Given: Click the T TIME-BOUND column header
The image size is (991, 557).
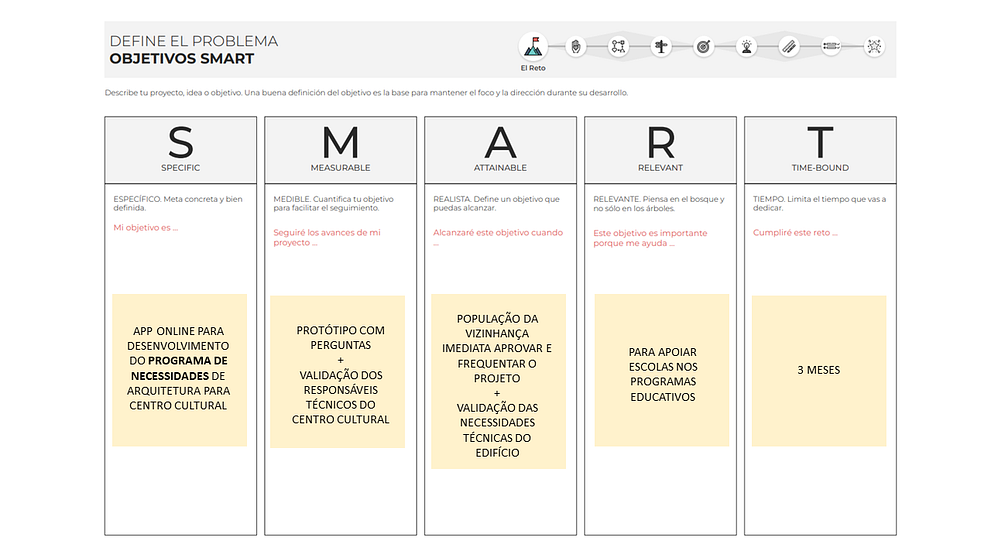Looking at the screenshot, I should pos(820,150).
